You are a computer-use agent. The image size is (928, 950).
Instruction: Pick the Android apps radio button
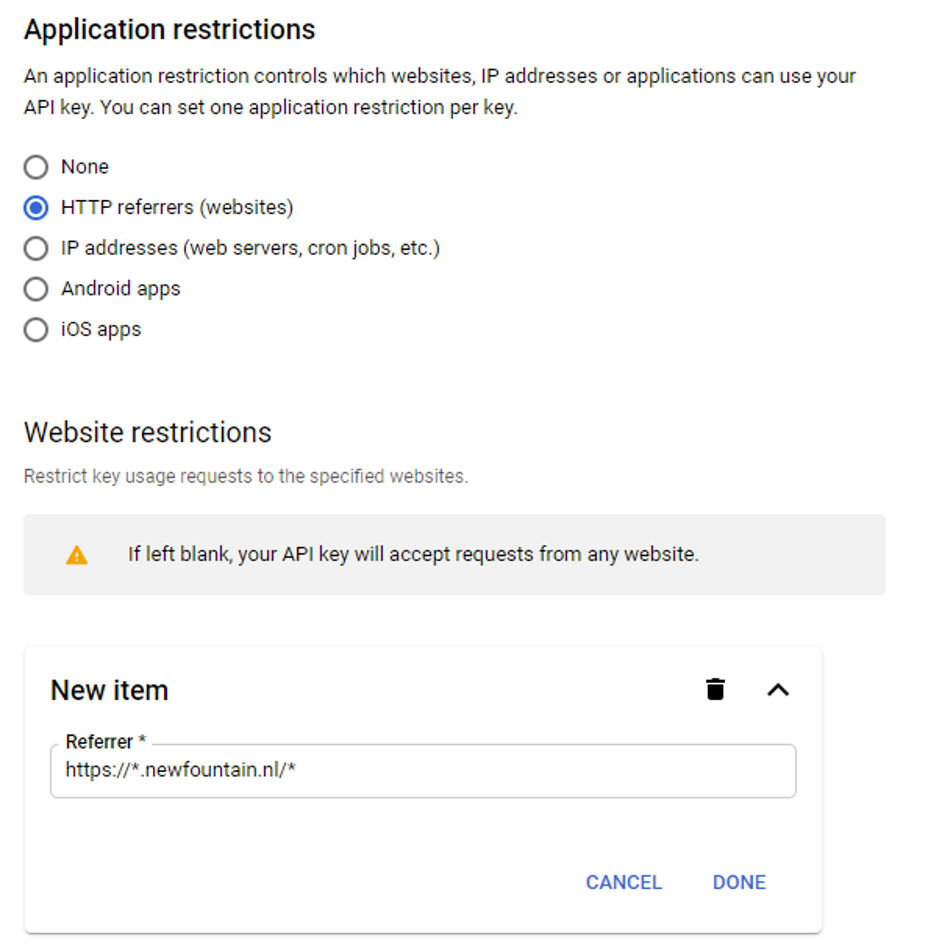[x=36, y=289]
